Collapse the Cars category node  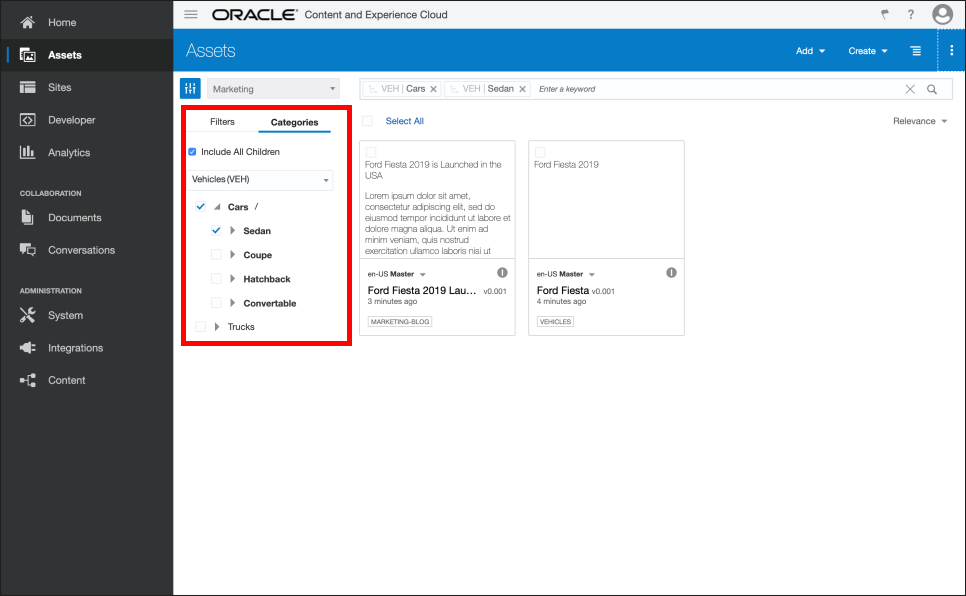[217, 207]
